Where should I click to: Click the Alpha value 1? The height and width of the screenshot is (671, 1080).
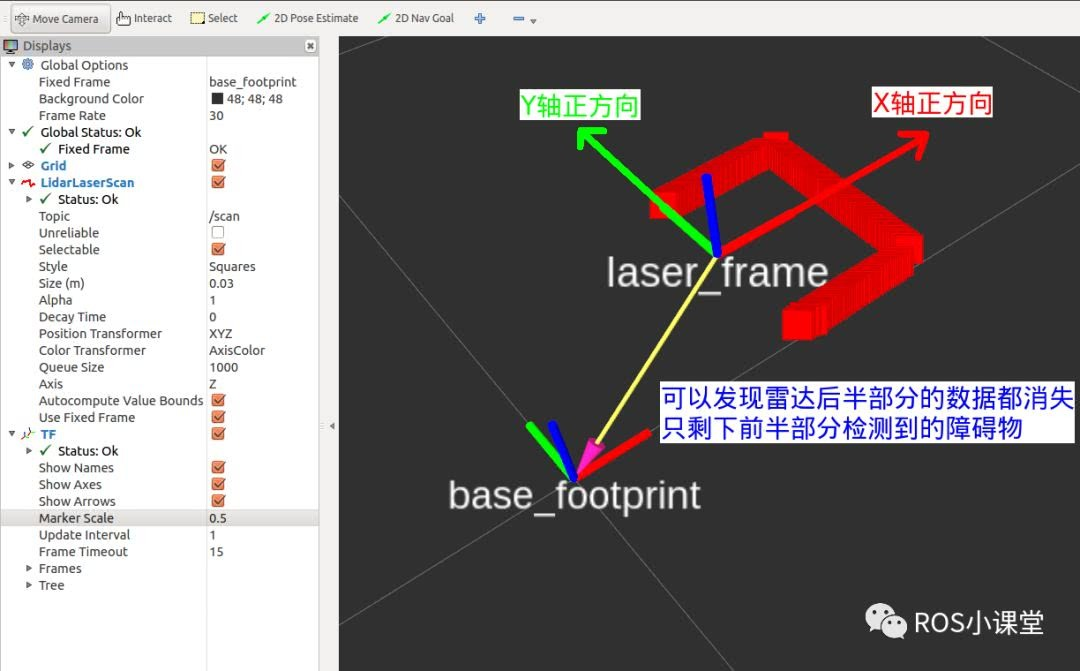pyautogui.click(x=212, y=300)
